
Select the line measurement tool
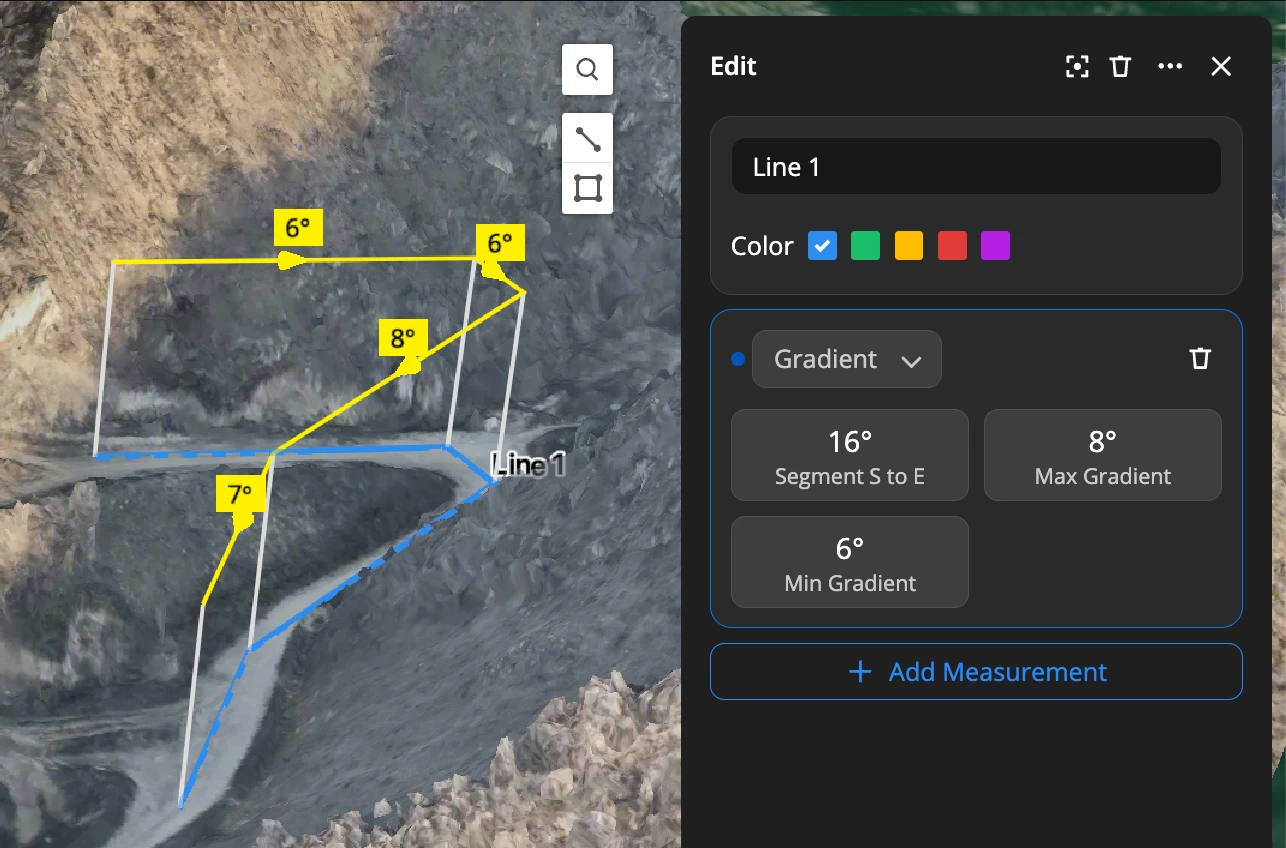pos(587,138)
